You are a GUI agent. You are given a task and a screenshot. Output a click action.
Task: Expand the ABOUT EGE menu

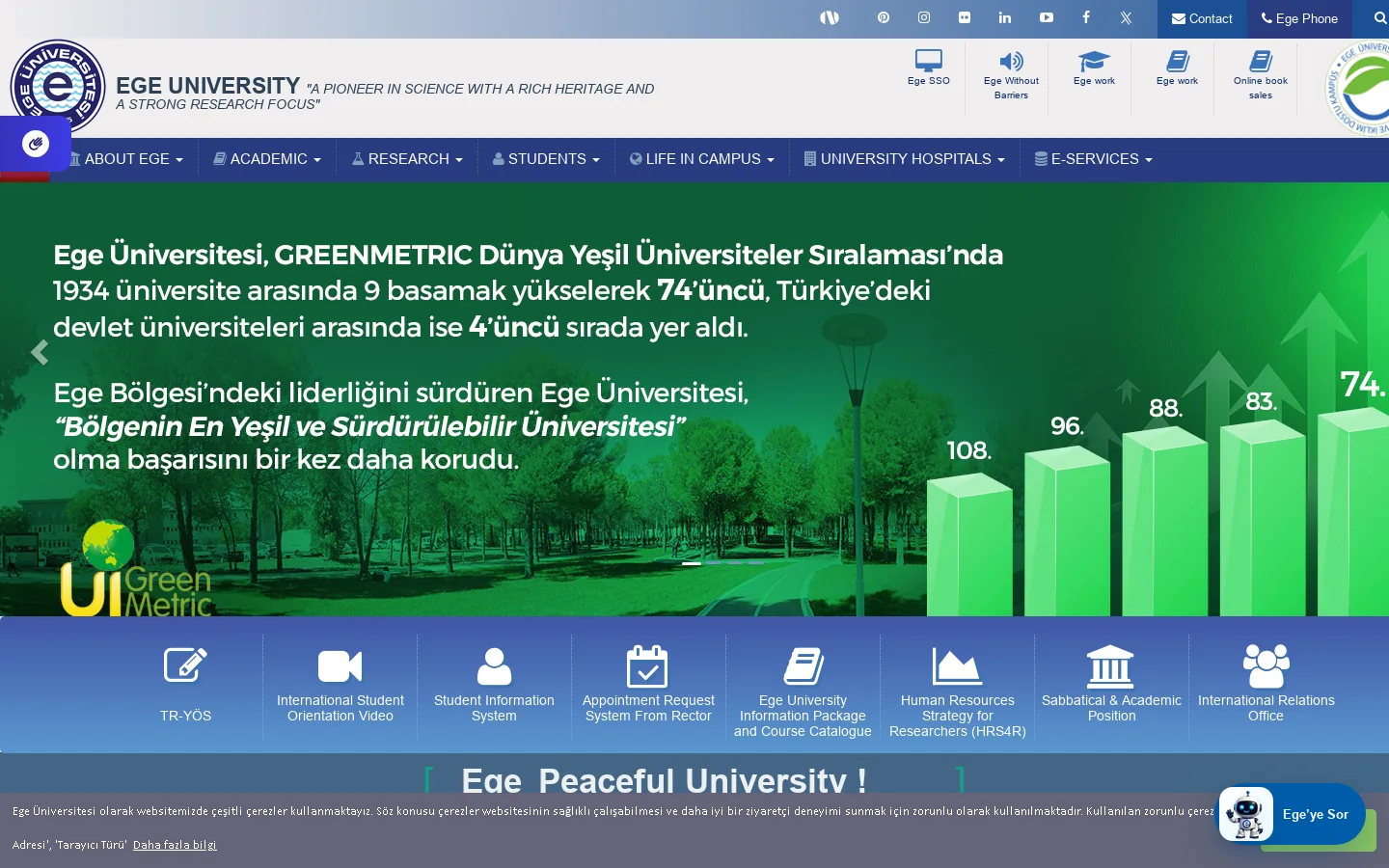(125, 159)
